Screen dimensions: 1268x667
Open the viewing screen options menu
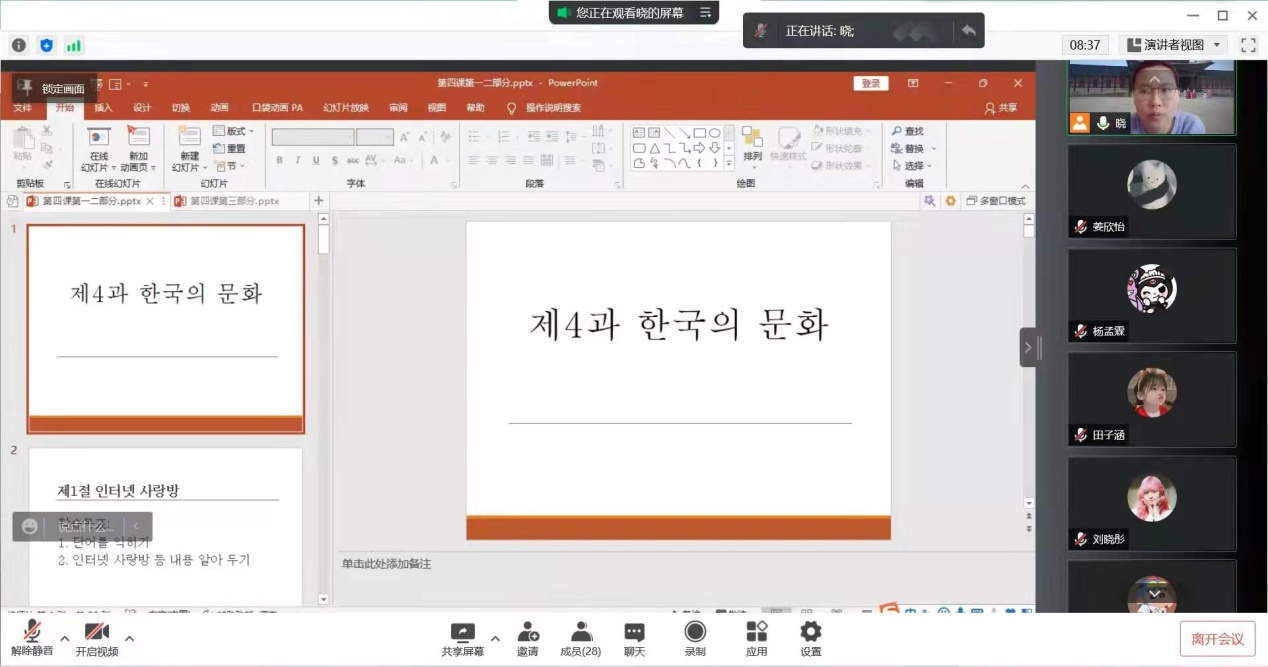coord(705,13)
